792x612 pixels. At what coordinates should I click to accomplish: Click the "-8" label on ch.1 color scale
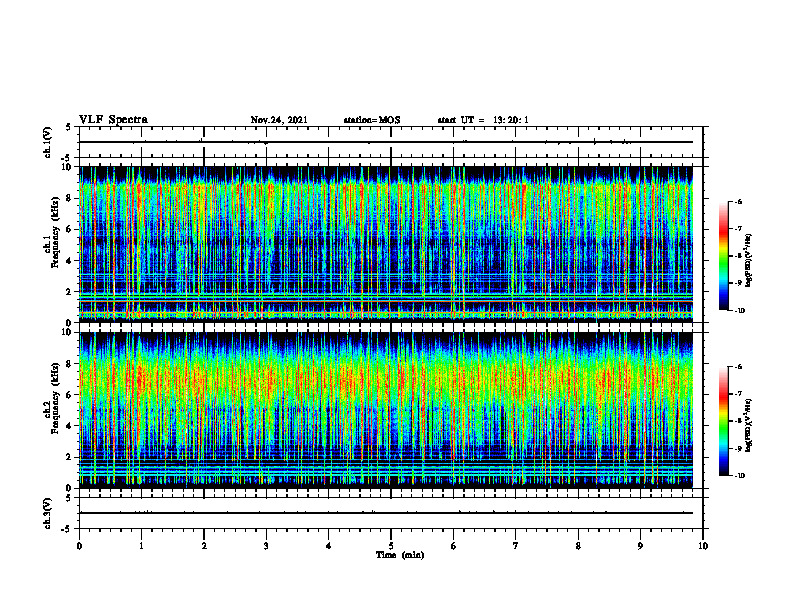point(738,256)
